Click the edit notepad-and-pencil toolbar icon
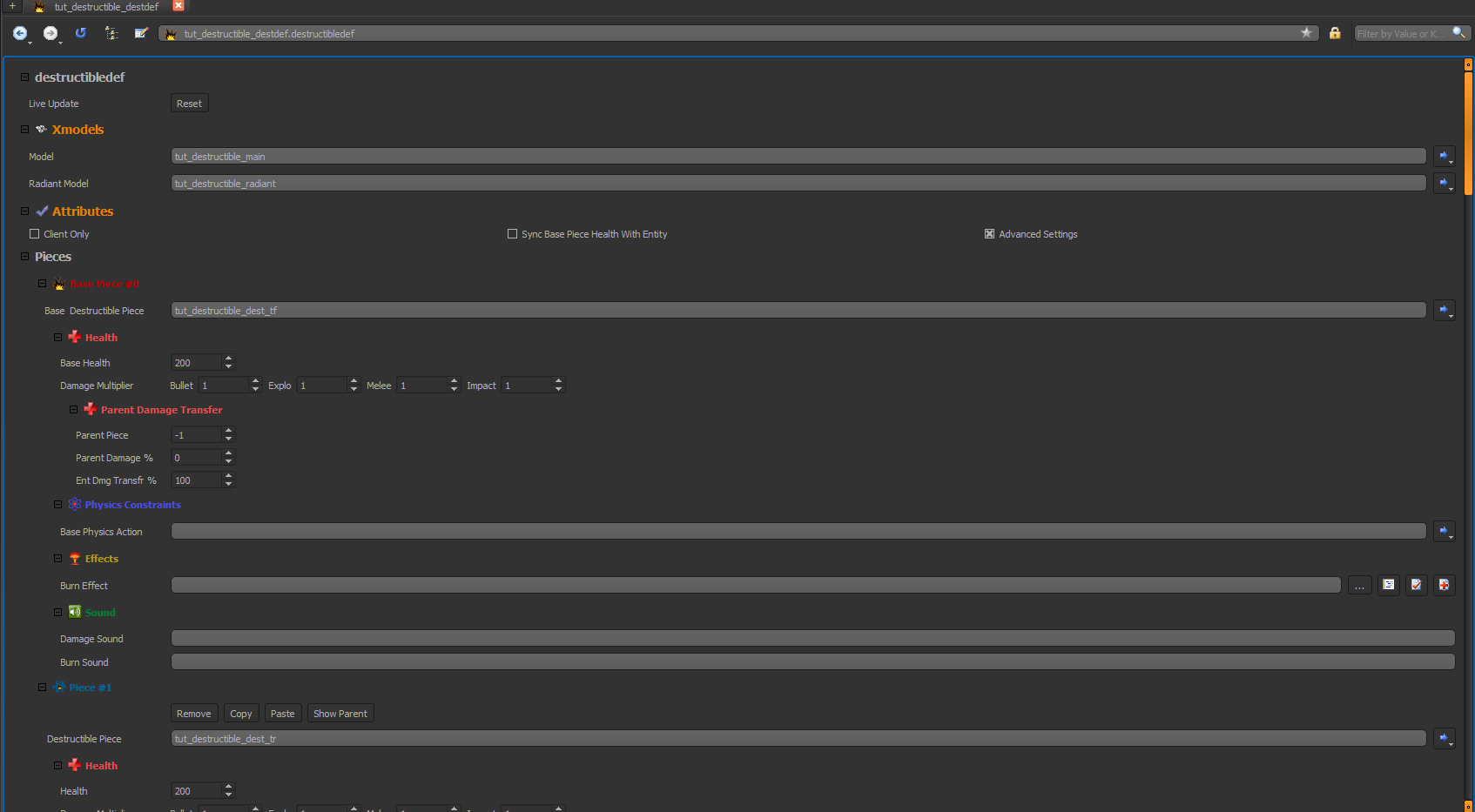Image resolution: width=1475 pixels, height=812 pixels. click(x=141, y=33)
